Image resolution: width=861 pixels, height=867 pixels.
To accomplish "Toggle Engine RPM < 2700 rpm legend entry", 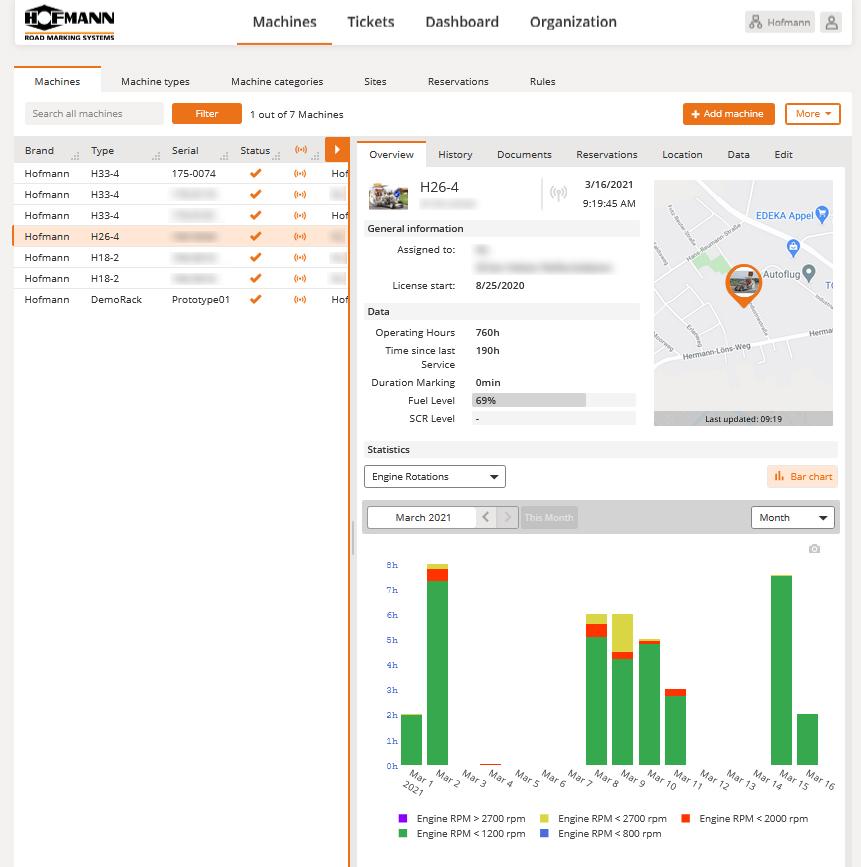I will click(603, 818).
